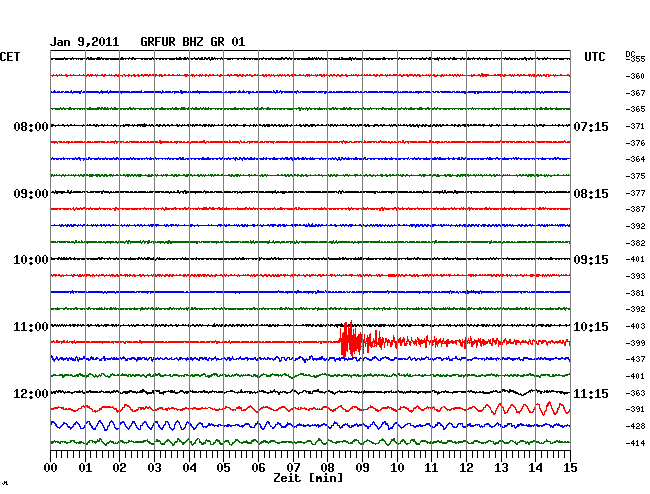Select DC offset value "-371"

click(635, 126)
